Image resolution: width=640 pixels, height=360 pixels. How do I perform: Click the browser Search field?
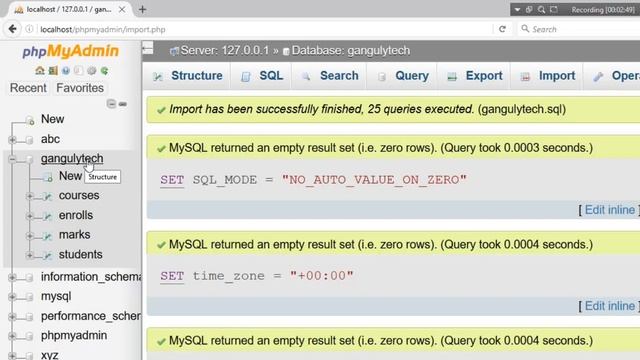[580, 29]
